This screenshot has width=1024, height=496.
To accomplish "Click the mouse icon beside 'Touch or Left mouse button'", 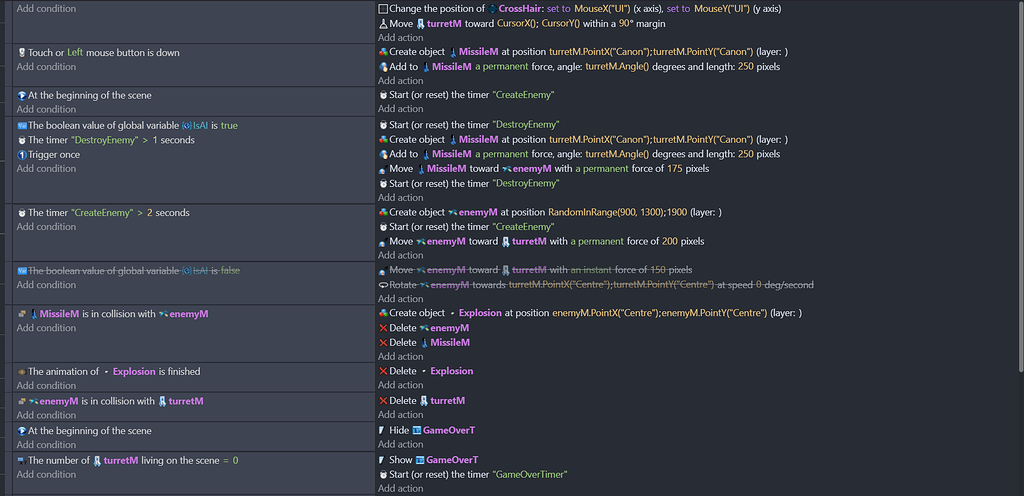I will point(22,53).
